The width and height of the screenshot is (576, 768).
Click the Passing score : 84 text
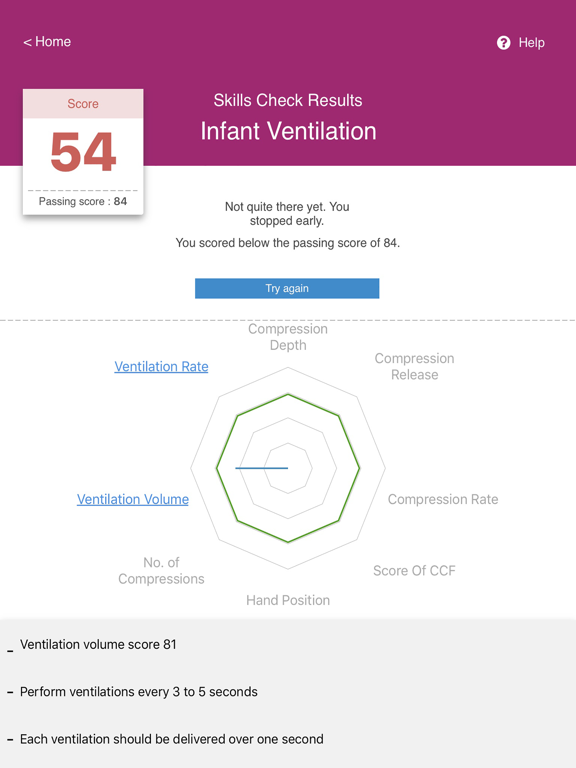tap(83, 201)
